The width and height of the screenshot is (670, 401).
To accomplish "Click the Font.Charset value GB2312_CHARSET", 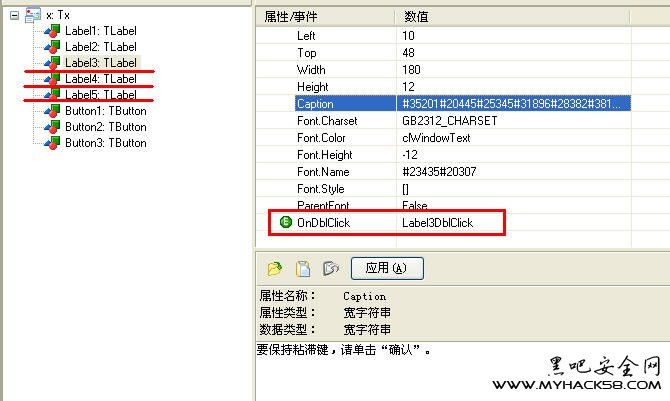I will (x=449, y=121).
